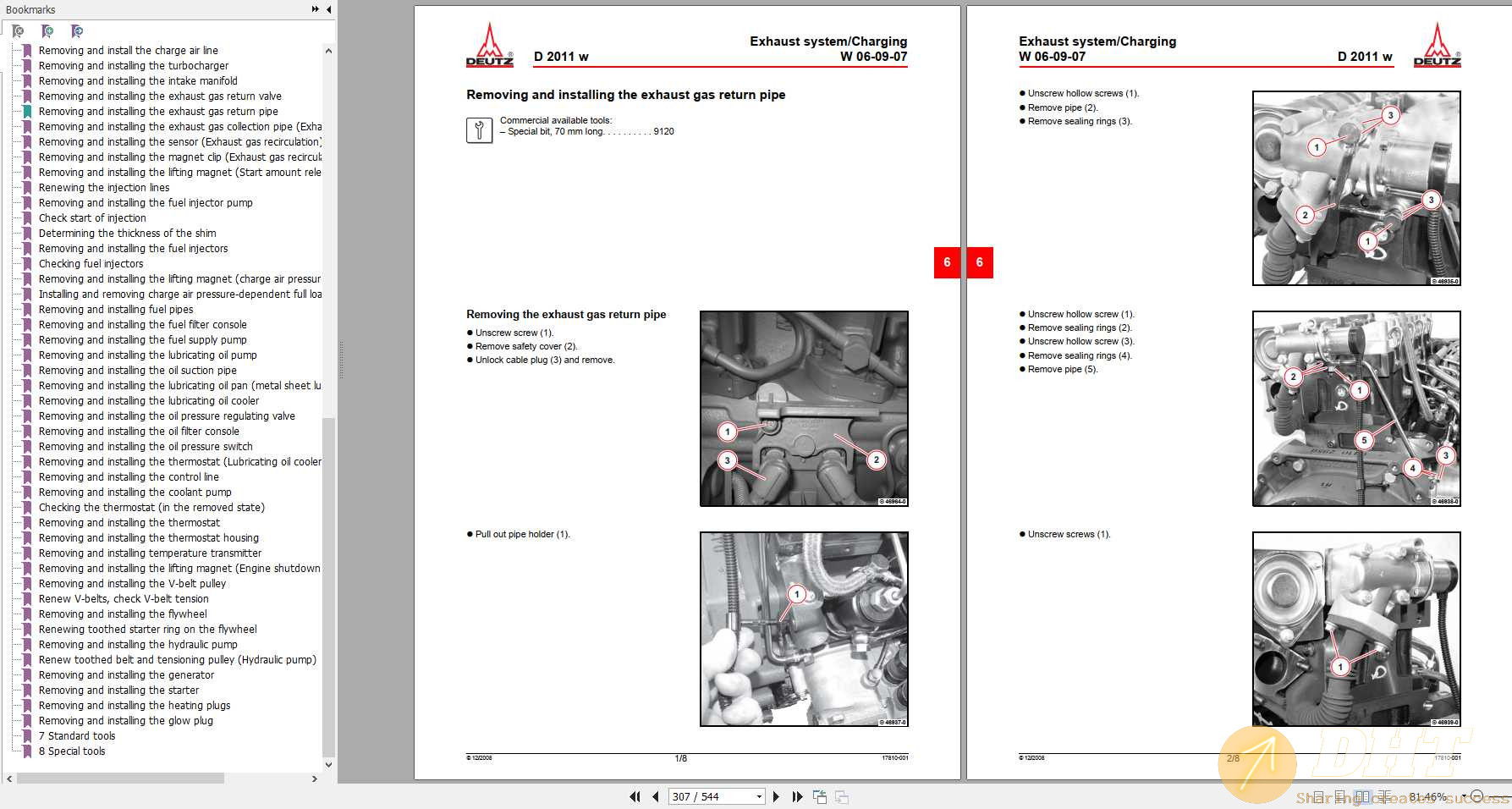Go to the next page
This screenshot has width=1512, height=809.
click(x=776, y=796)
